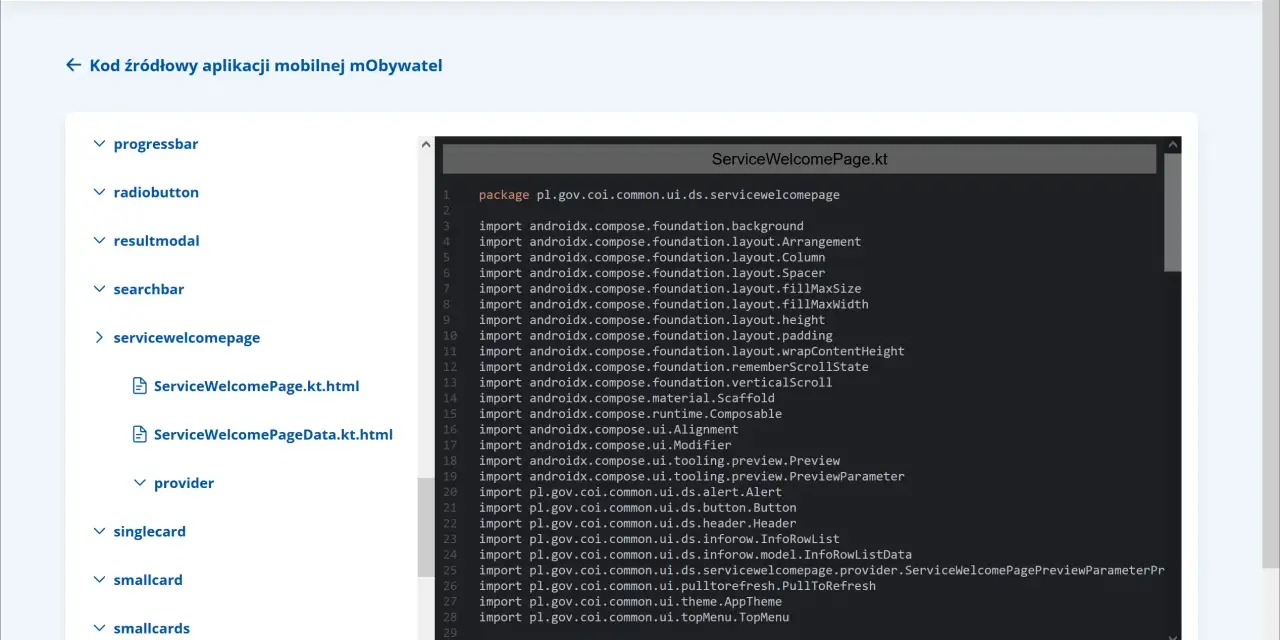Image resolution: width=1280 pixels, height=640 pixels.
Task: Click the tree panel scroll-up arrow
Action: click(426, 146)
